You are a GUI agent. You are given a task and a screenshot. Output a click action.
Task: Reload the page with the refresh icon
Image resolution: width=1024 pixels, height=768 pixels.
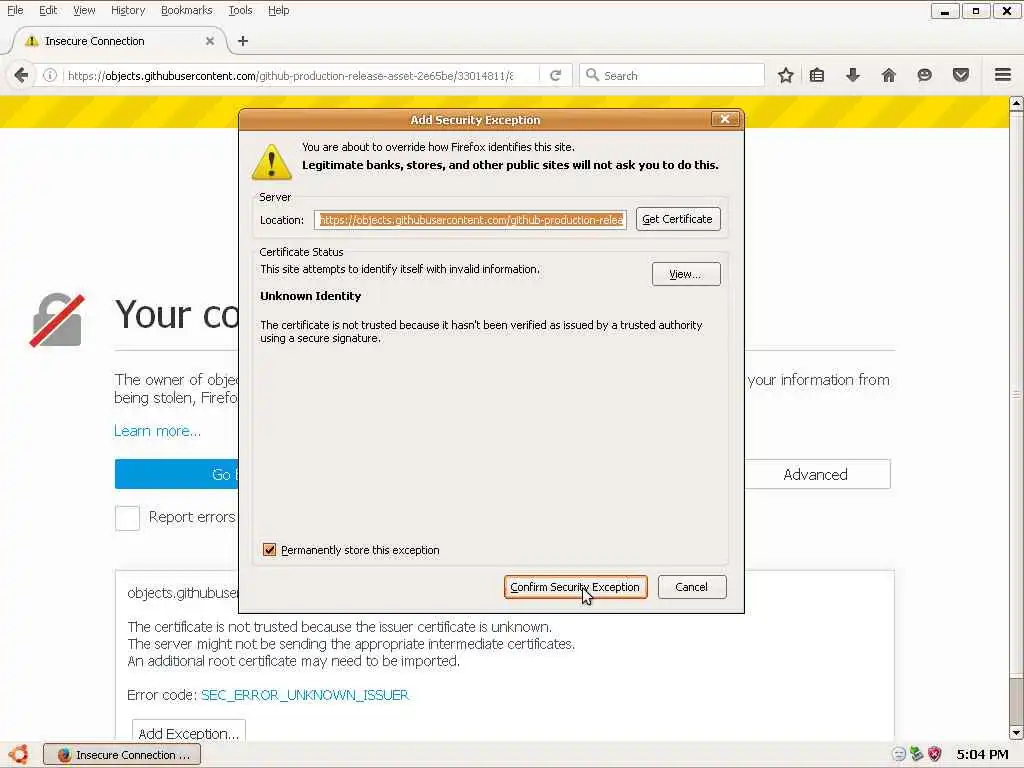click(555, 75)
